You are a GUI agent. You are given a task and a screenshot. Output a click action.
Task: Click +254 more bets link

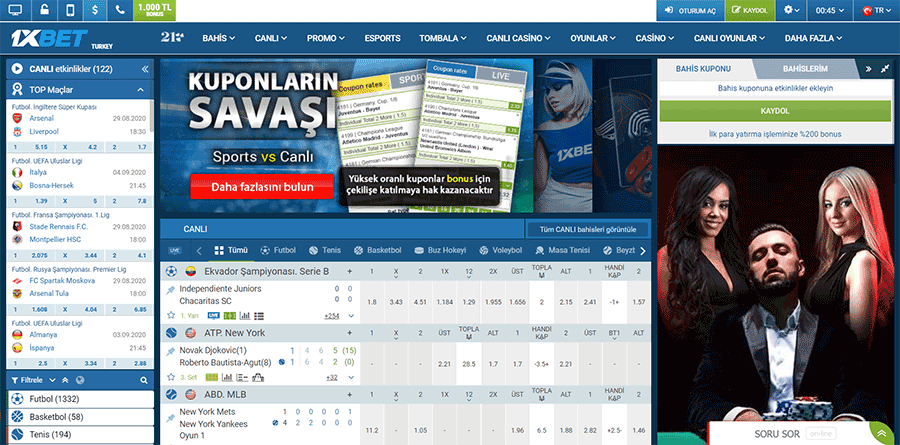tap(331, 316)
